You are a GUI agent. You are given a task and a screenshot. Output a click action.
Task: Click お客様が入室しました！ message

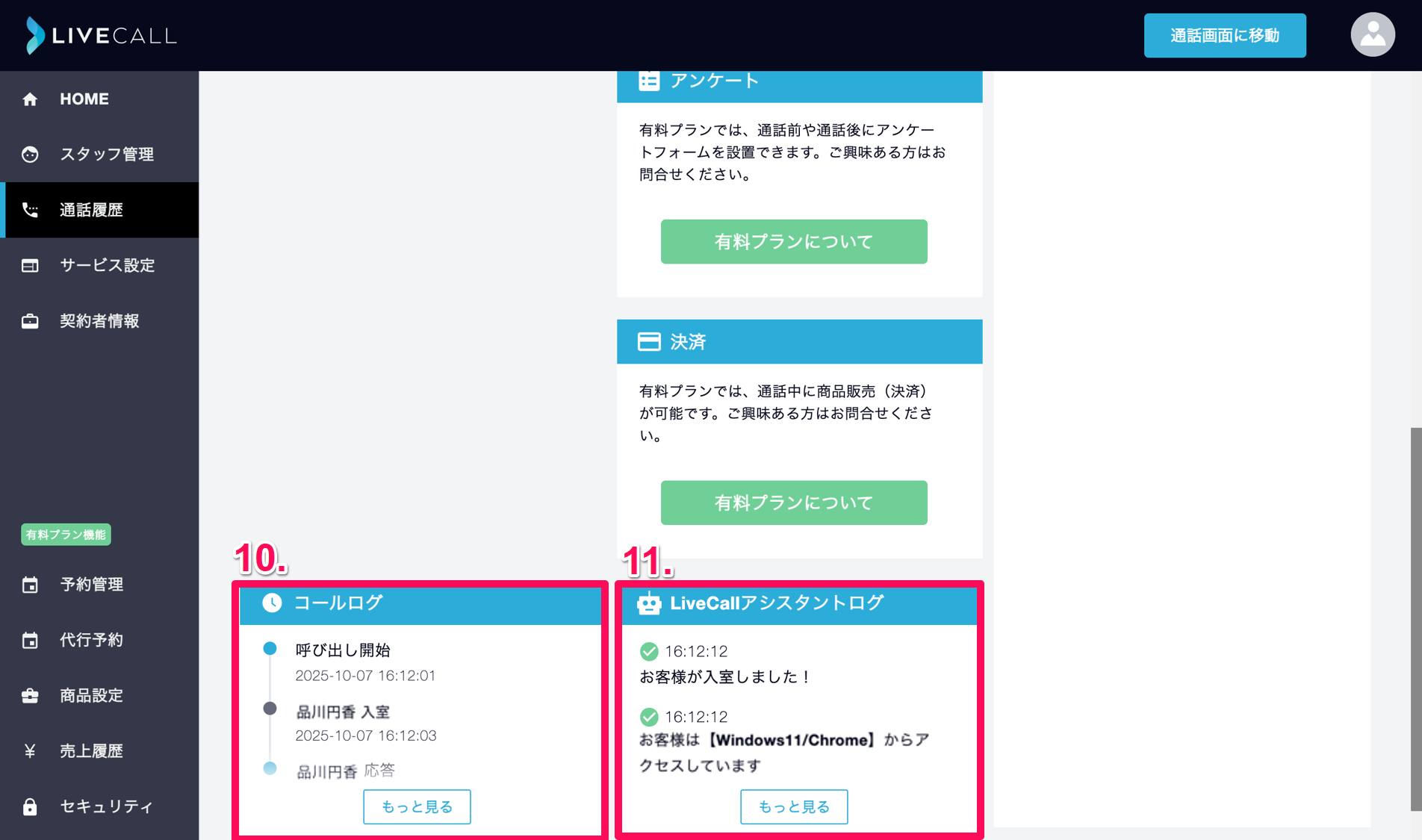click(725, 676)
